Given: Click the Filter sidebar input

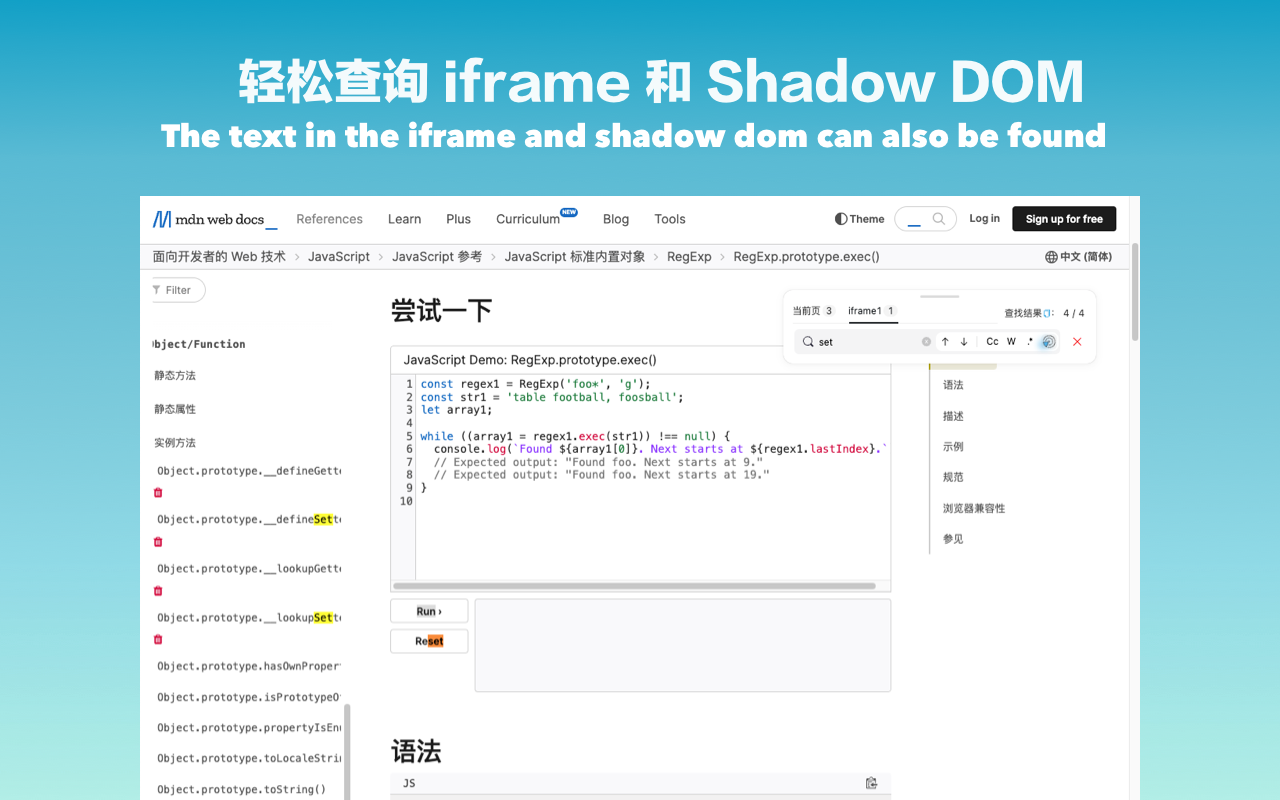Looking at the screenshot, I should 178,290.
